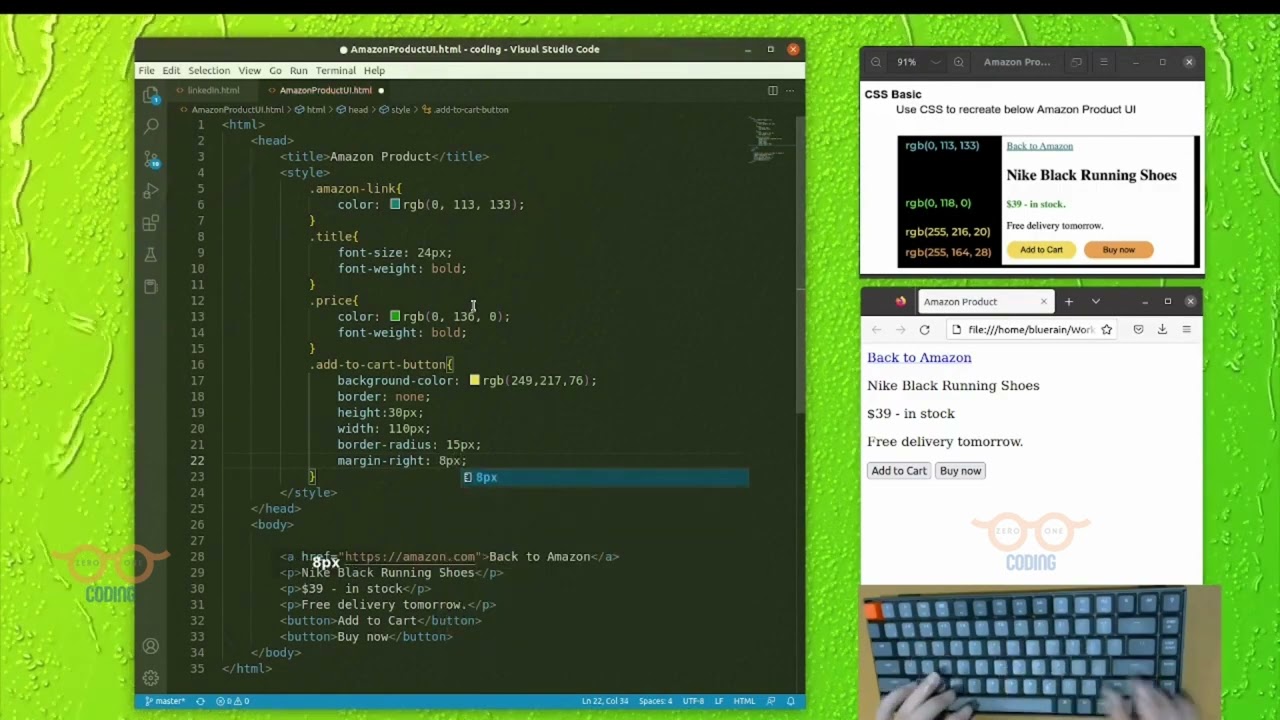Open the Help menu
This screenshot has height=720, width=1280.
374,70
